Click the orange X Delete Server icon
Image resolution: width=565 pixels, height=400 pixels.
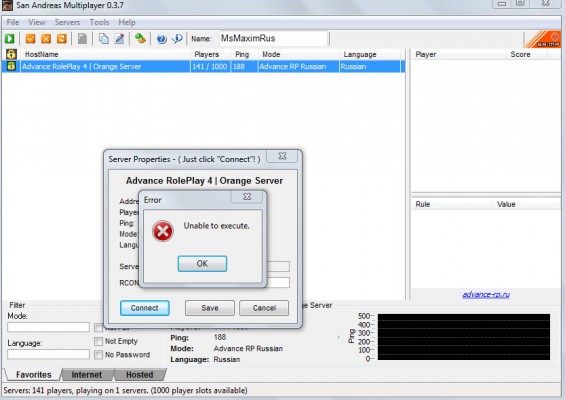46,39
